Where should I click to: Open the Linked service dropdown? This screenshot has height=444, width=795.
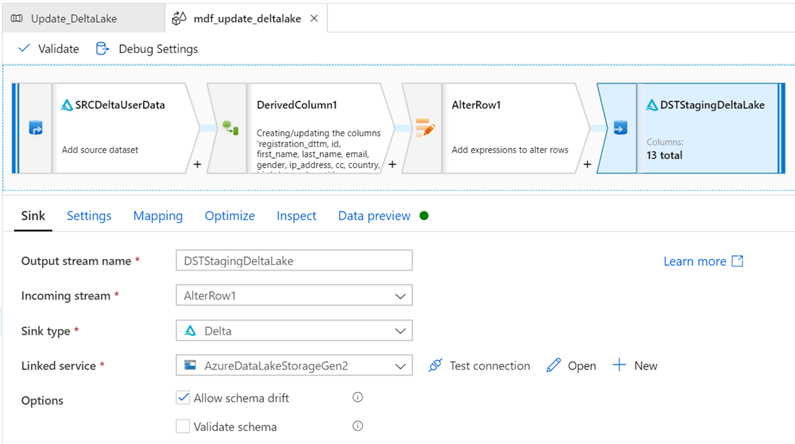400,366
